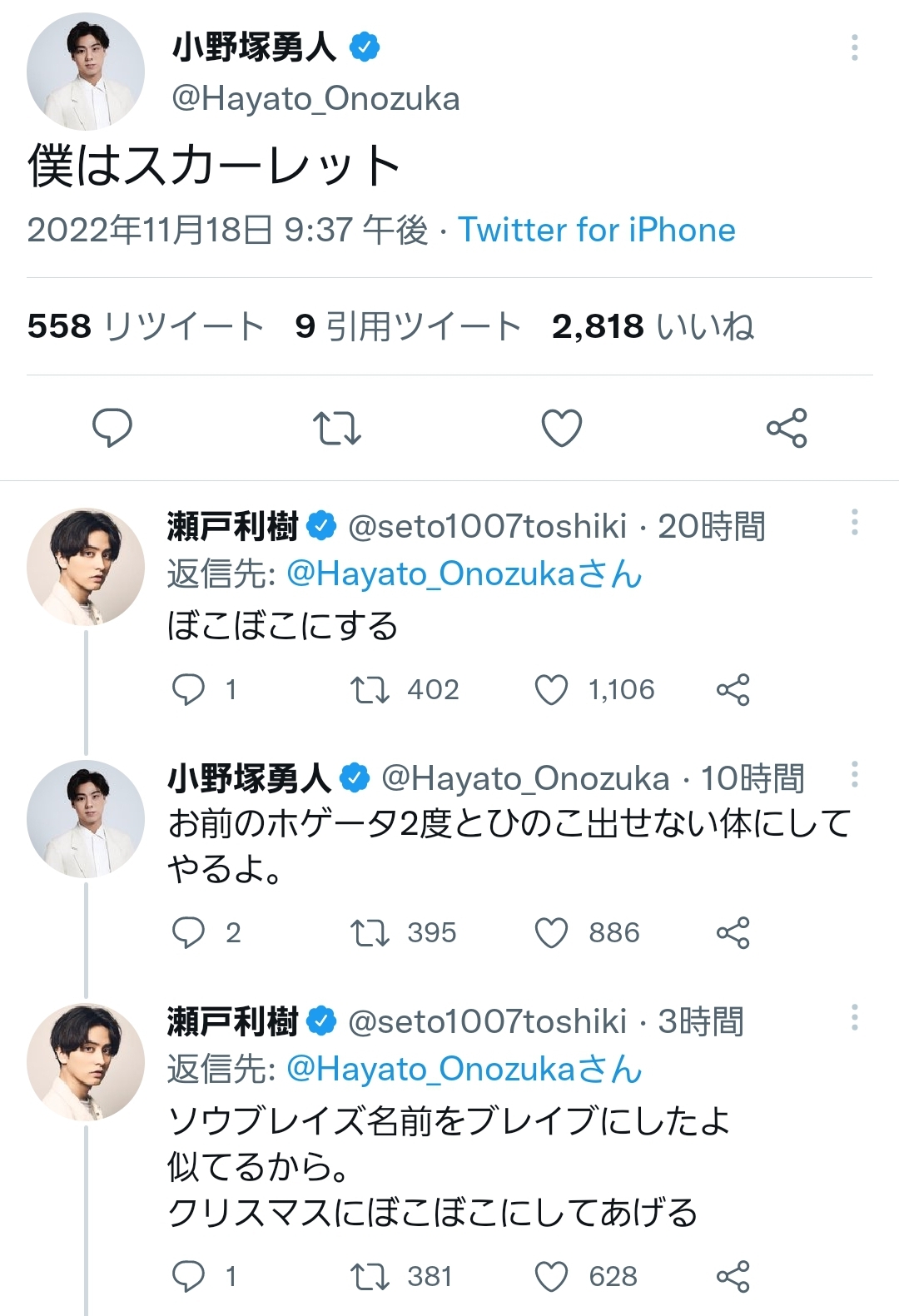Retweet the main 僕はスカーレット tweet
899x1316 pixels.
336,428
